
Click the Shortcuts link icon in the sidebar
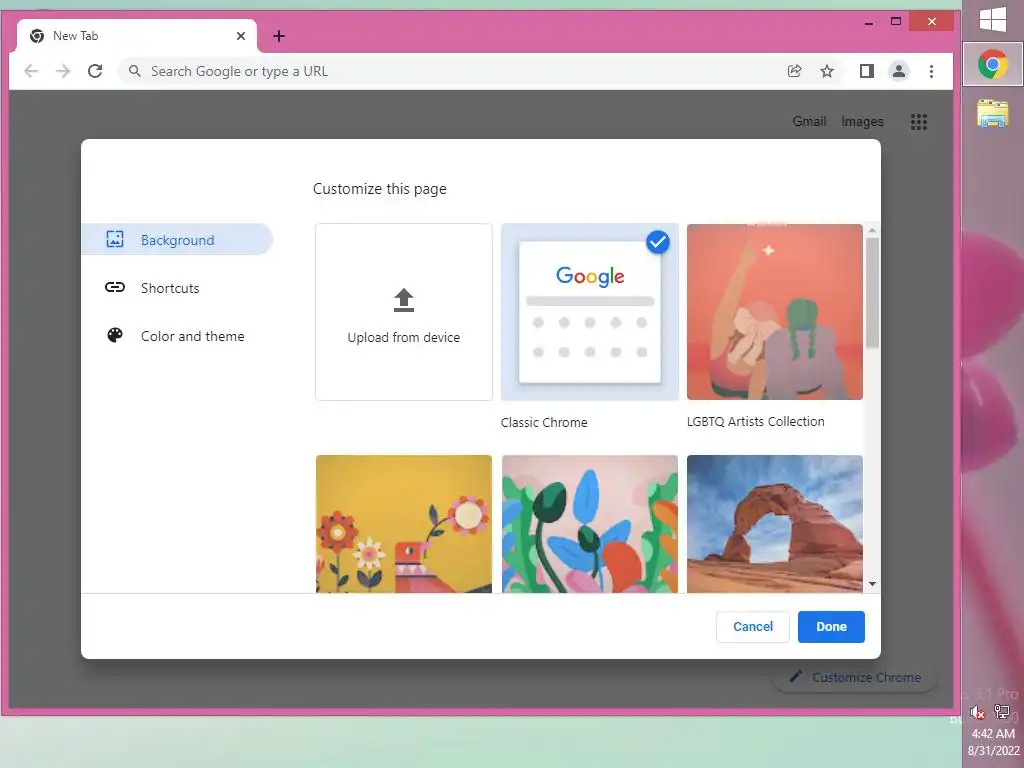[115, 287]
